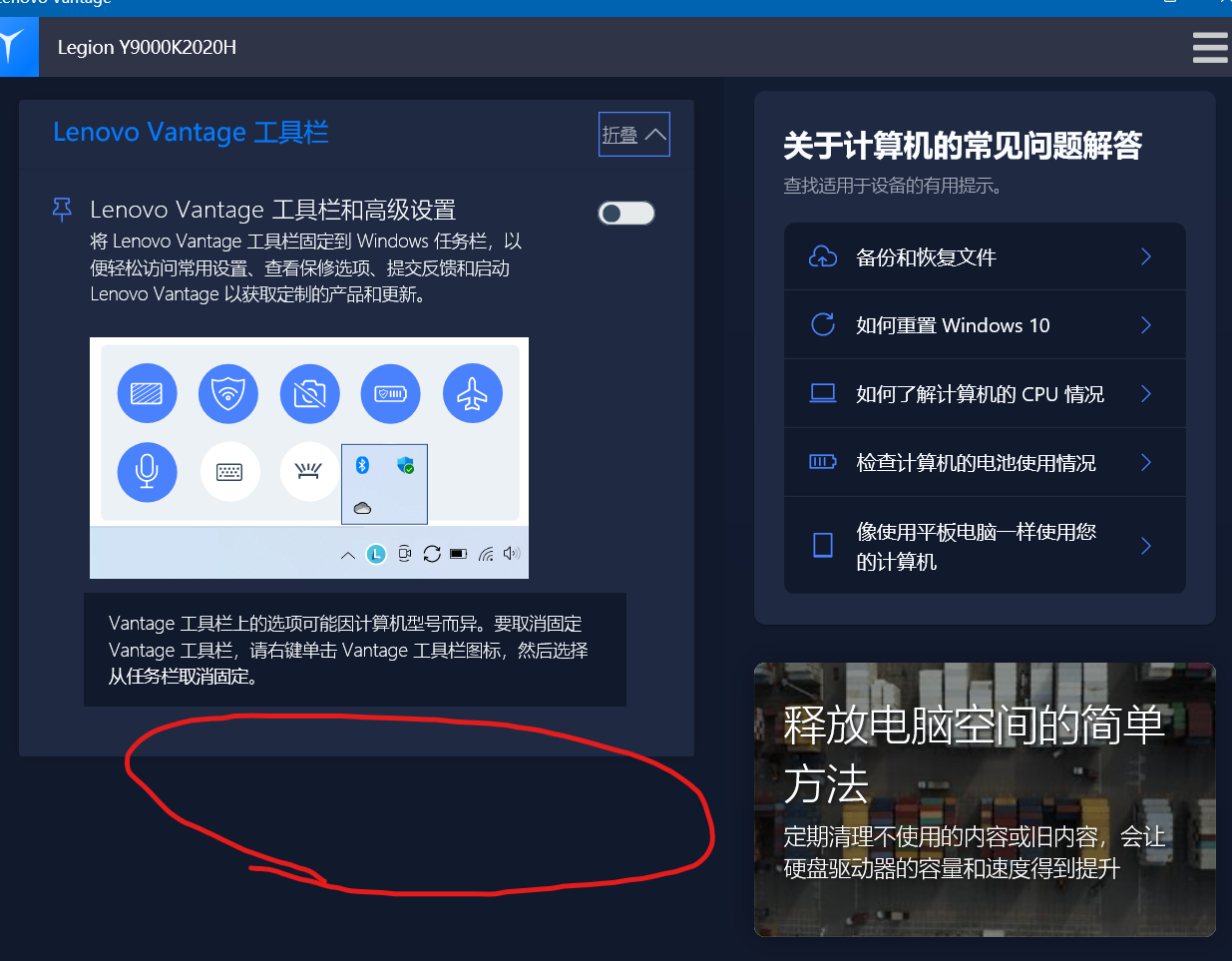
Task: Click the battery icon for battery usage
Action: (x=823, y=462)
